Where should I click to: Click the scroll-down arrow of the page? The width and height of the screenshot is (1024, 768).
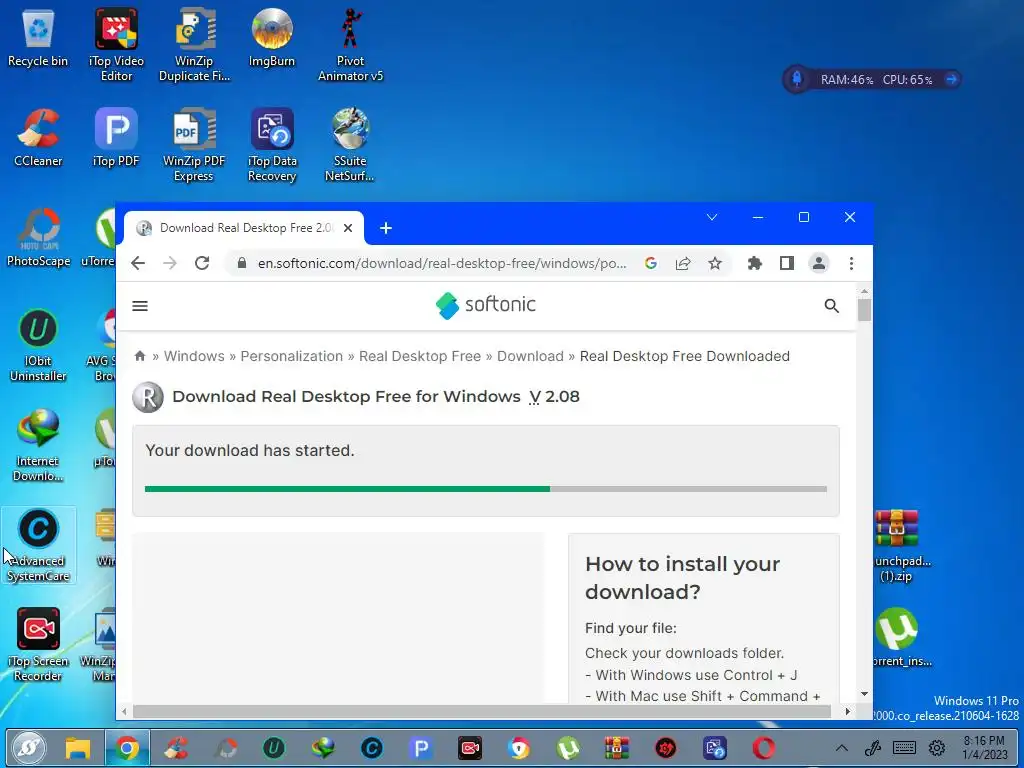click(x=864, y=694)
